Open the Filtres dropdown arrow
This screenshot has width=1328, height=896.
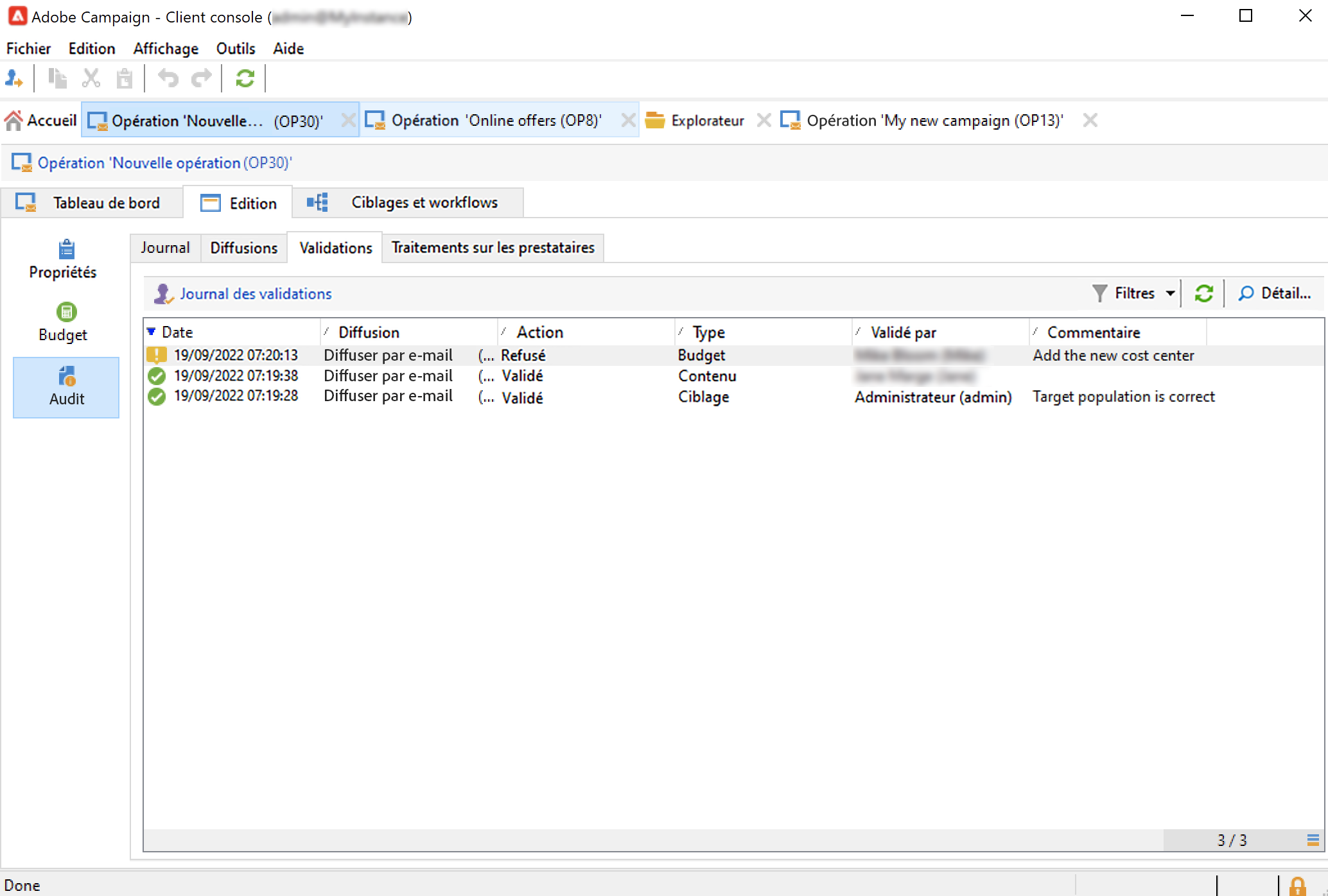[1170, 293]
